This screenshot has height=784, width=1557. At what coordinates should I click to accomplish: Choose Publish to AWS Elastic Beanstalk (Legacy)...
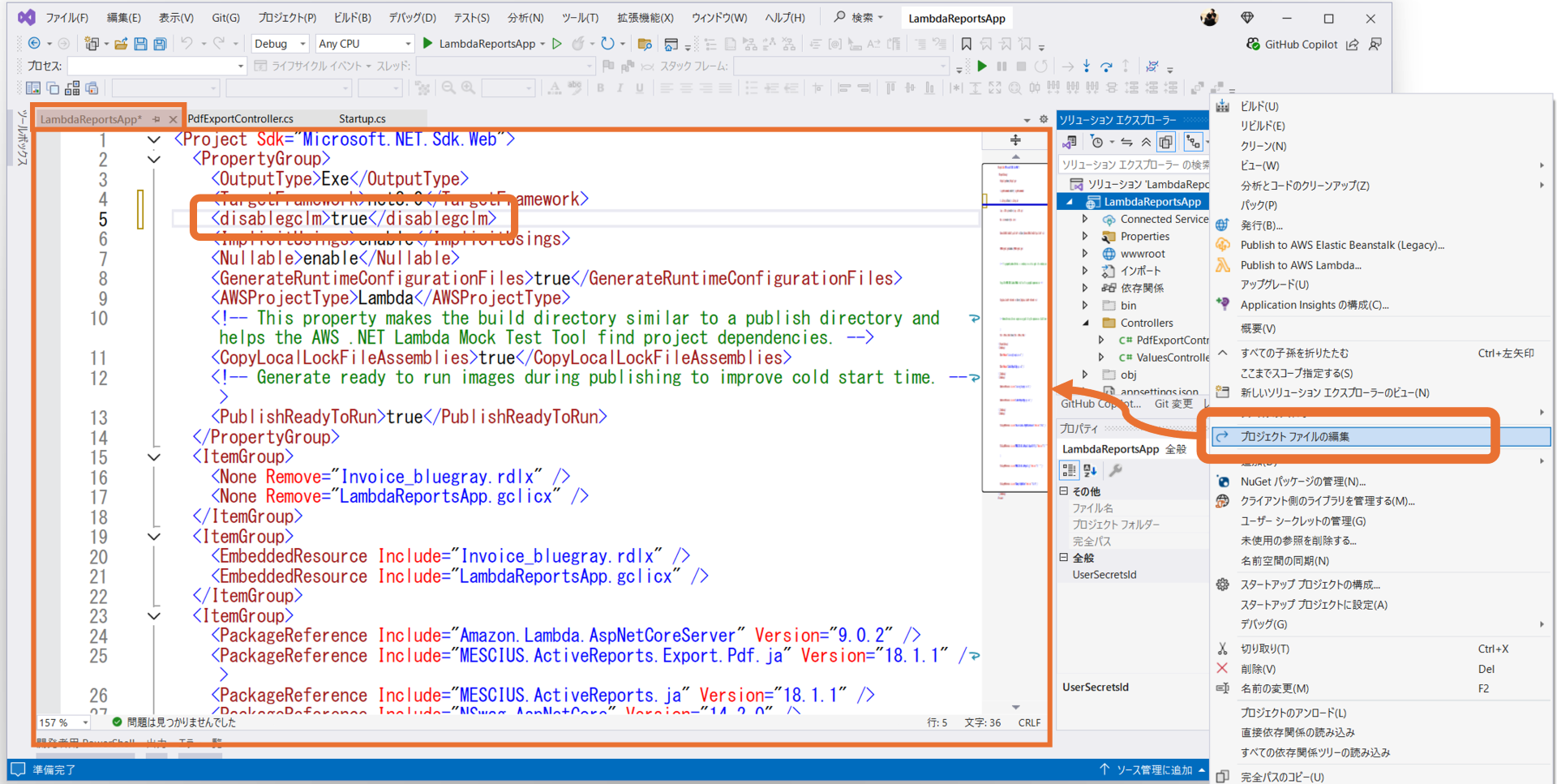(1342, 245)
